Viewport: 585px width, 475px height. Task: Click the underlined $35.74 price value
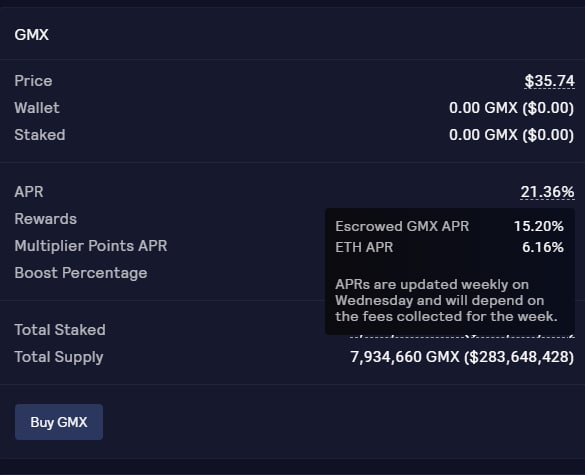[549, 81]
